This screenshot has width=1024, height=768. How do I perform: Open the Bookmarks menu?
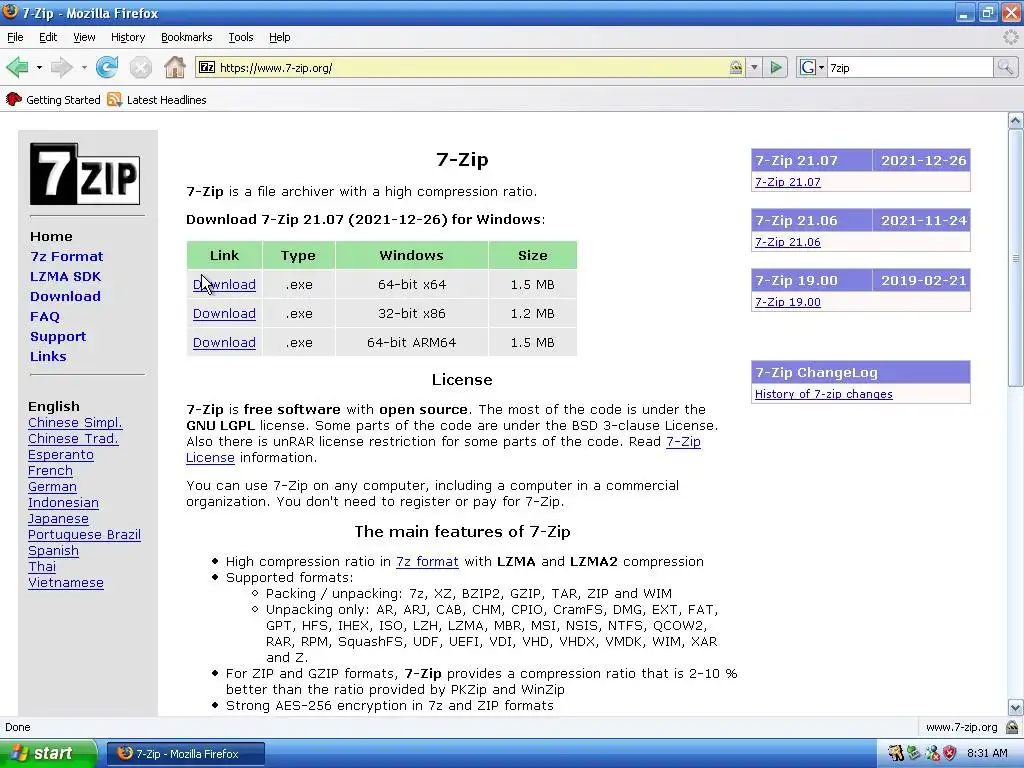click(x=187, y=37)
